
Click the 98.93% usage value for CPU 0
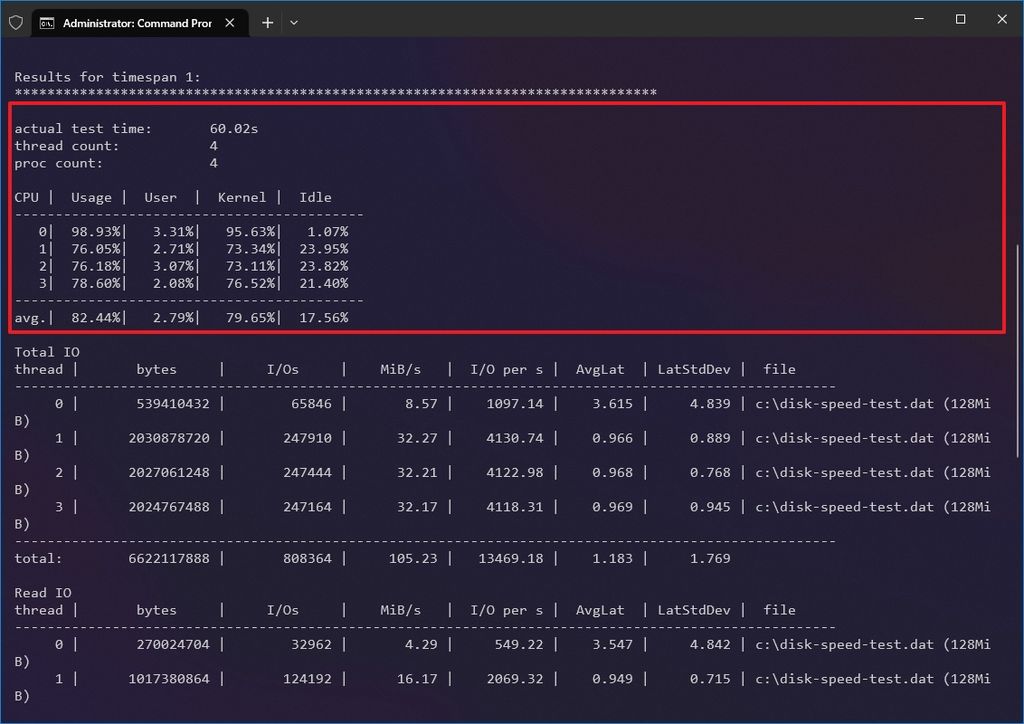96,232
